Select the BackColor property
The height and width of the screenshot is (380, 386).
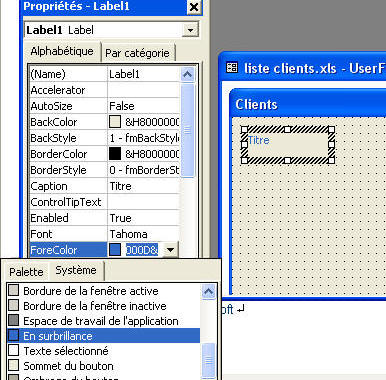point(68,122)
